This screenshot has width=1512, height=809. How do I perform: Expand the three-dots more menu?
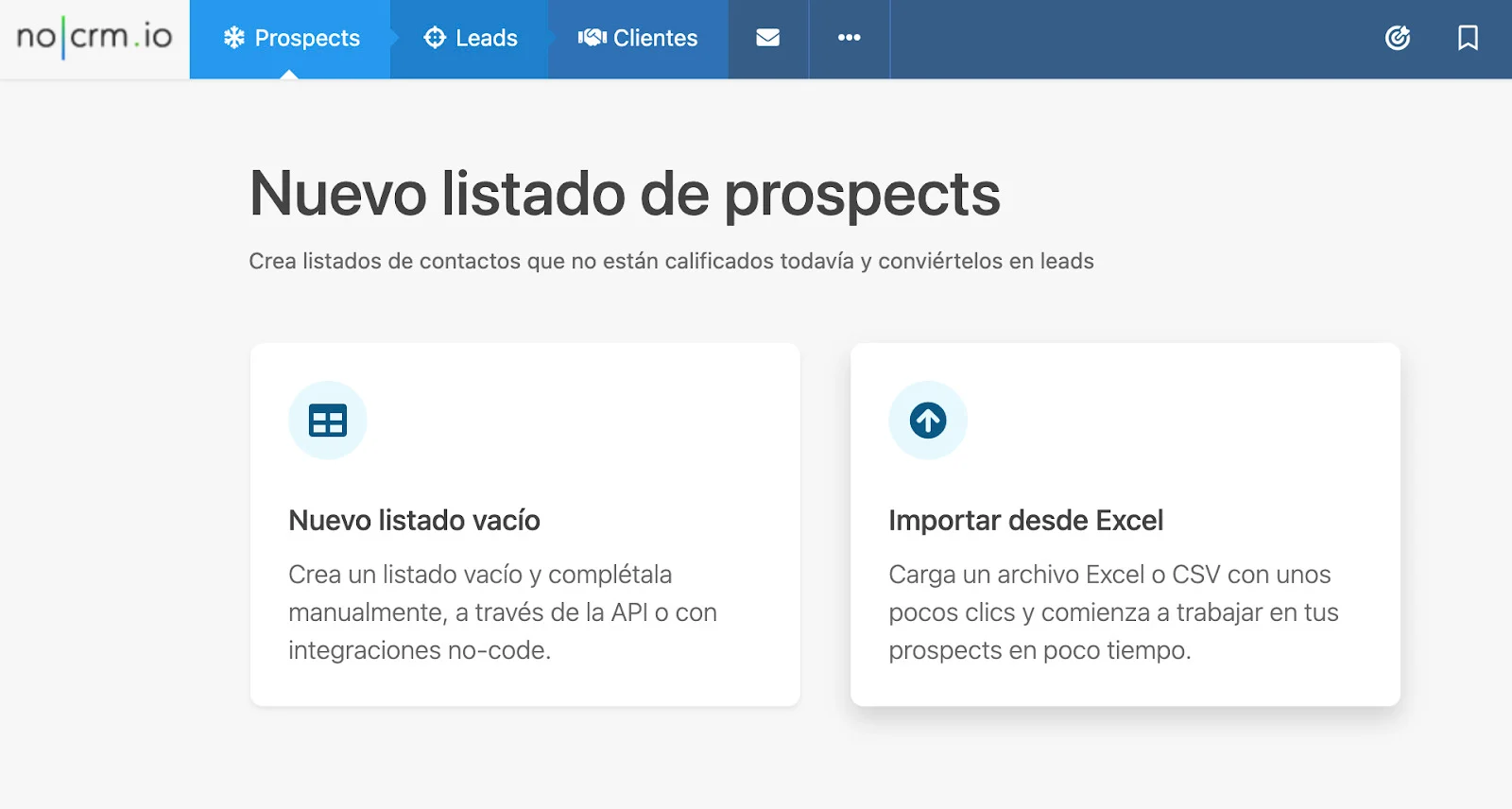tap(850, 38)
